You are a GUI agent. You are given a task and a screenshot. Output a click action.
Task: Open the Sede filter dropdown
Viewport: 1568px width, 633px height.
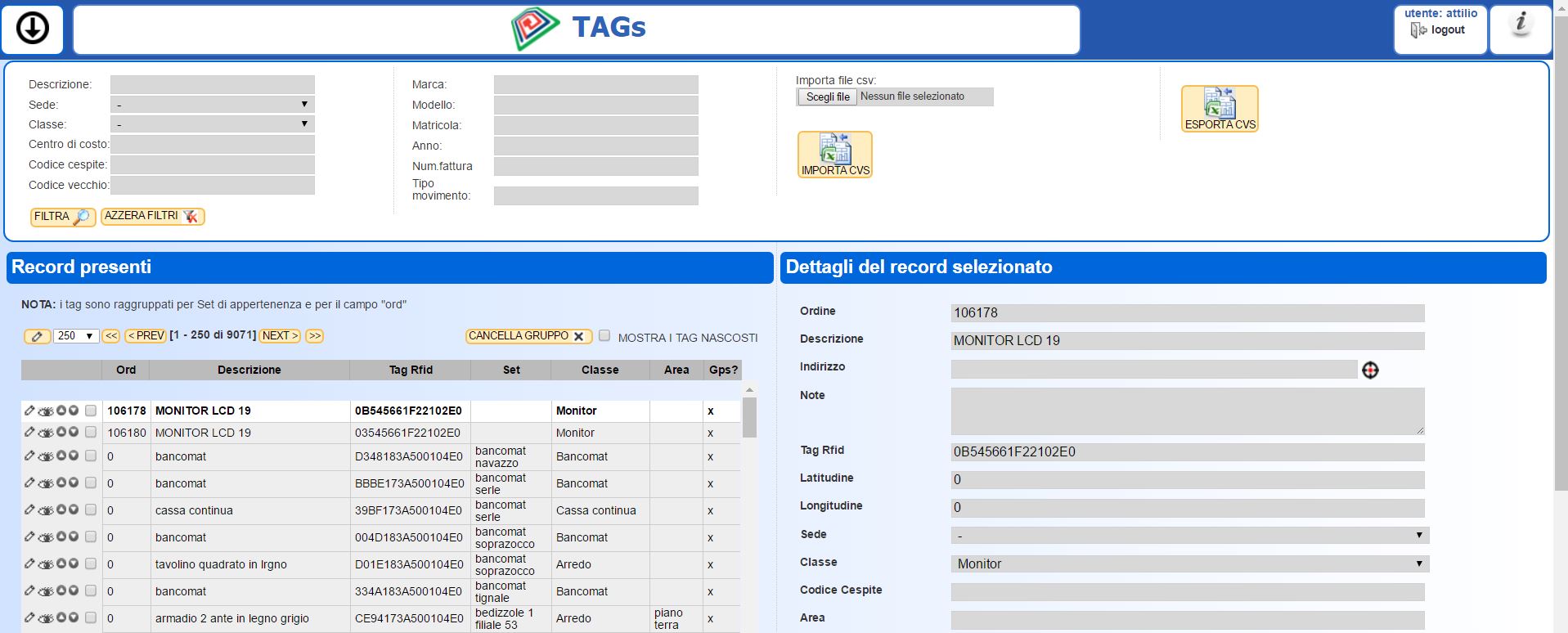click(x=212, y=105)
